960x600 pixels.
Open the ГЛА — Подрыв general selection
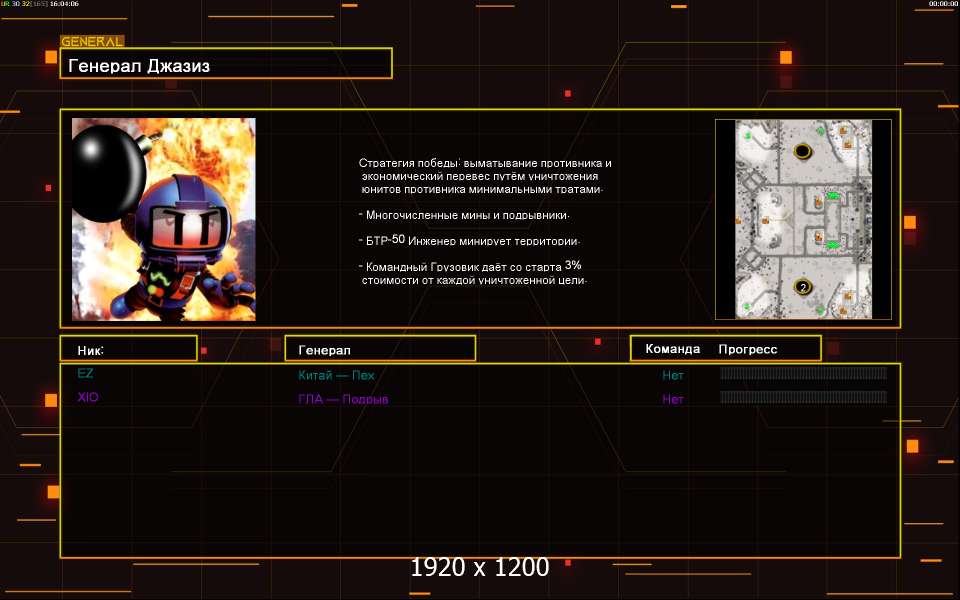[x=343, y=399]
